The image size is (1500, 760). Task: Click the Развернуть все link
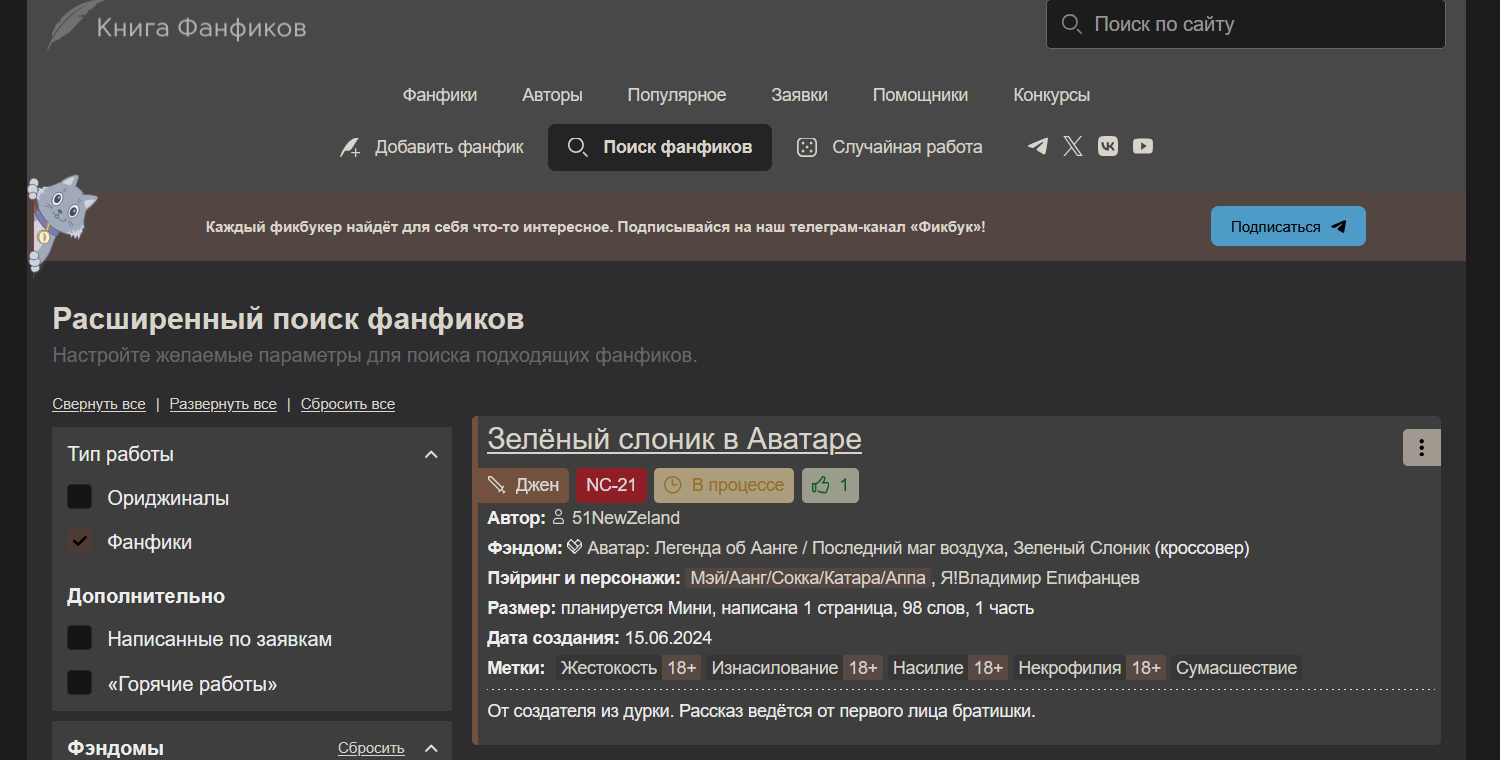click(223, 404)
